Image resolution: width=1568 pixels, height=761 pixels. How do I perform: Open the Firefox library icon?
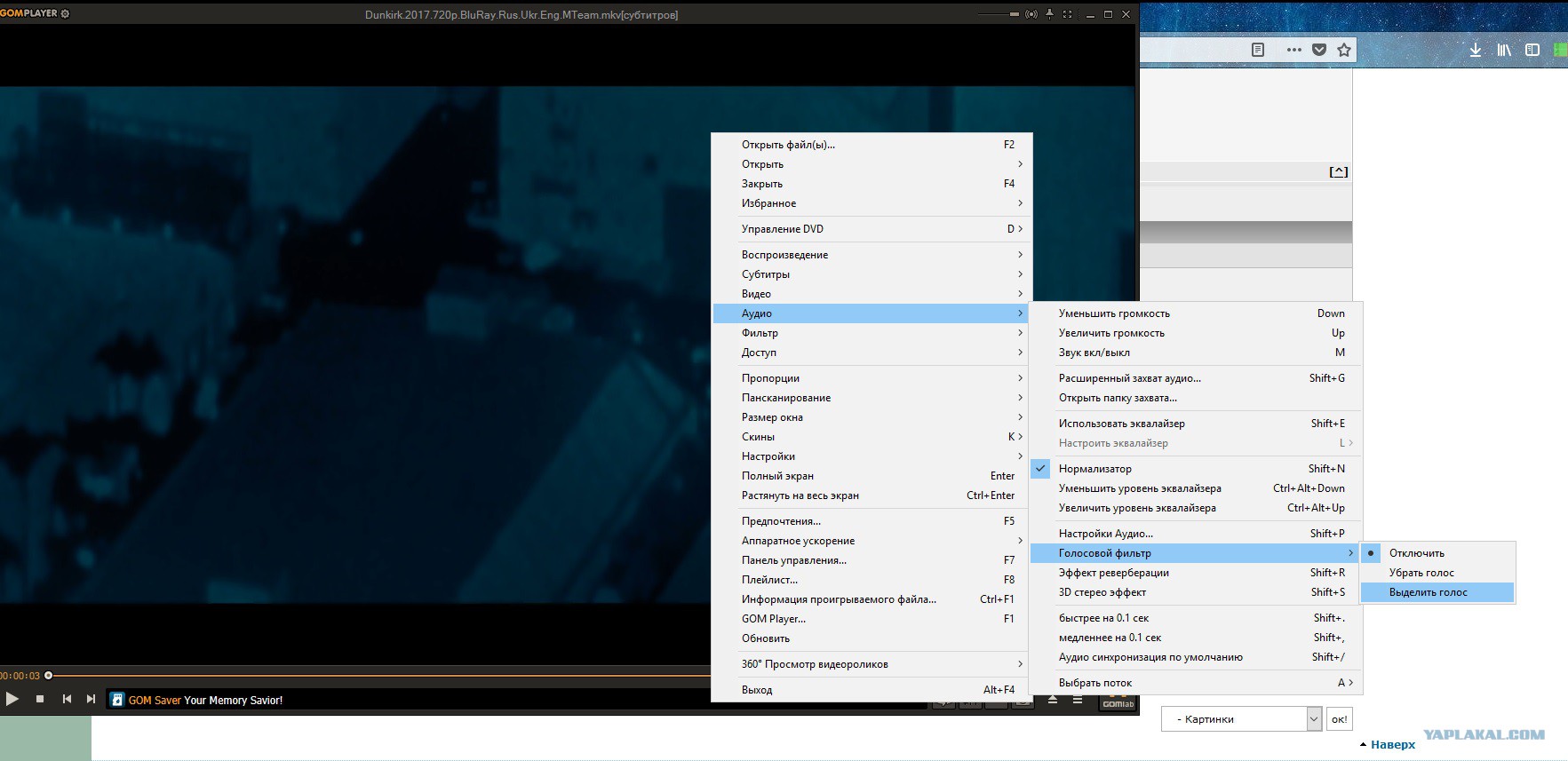(x=1503, y=50)
